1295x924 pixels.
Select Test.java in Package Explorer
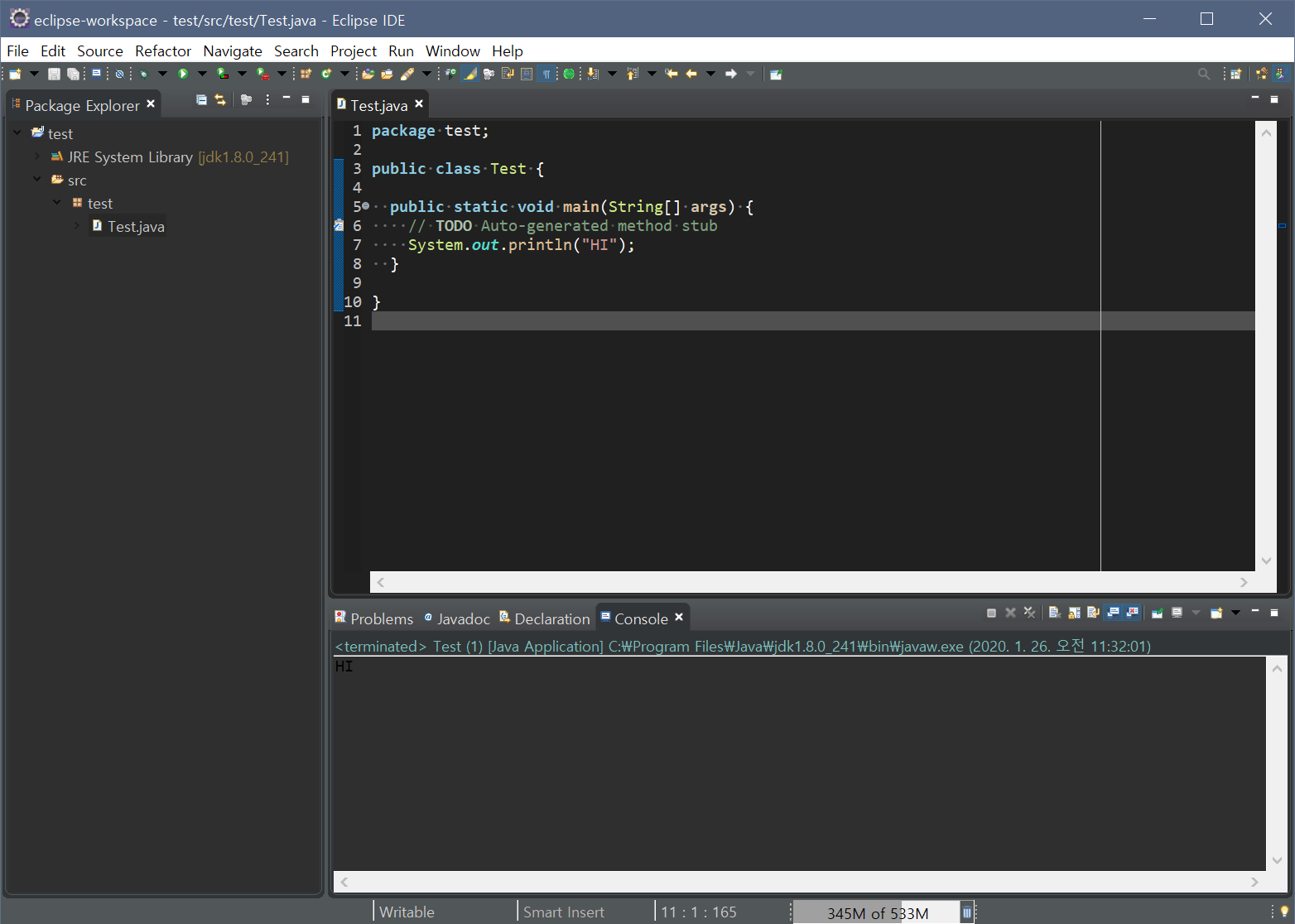(136, 226)
